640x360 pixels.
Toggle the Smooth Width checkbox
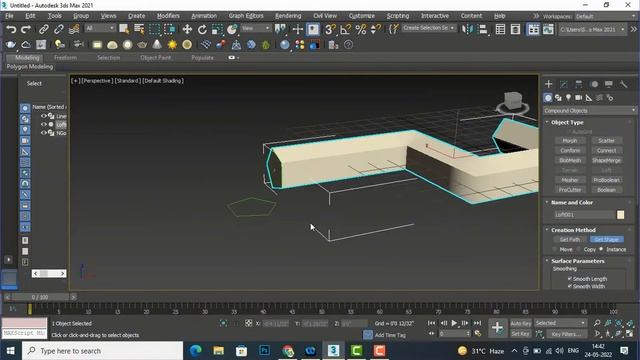pyautogui.click(x=569, y=286)
